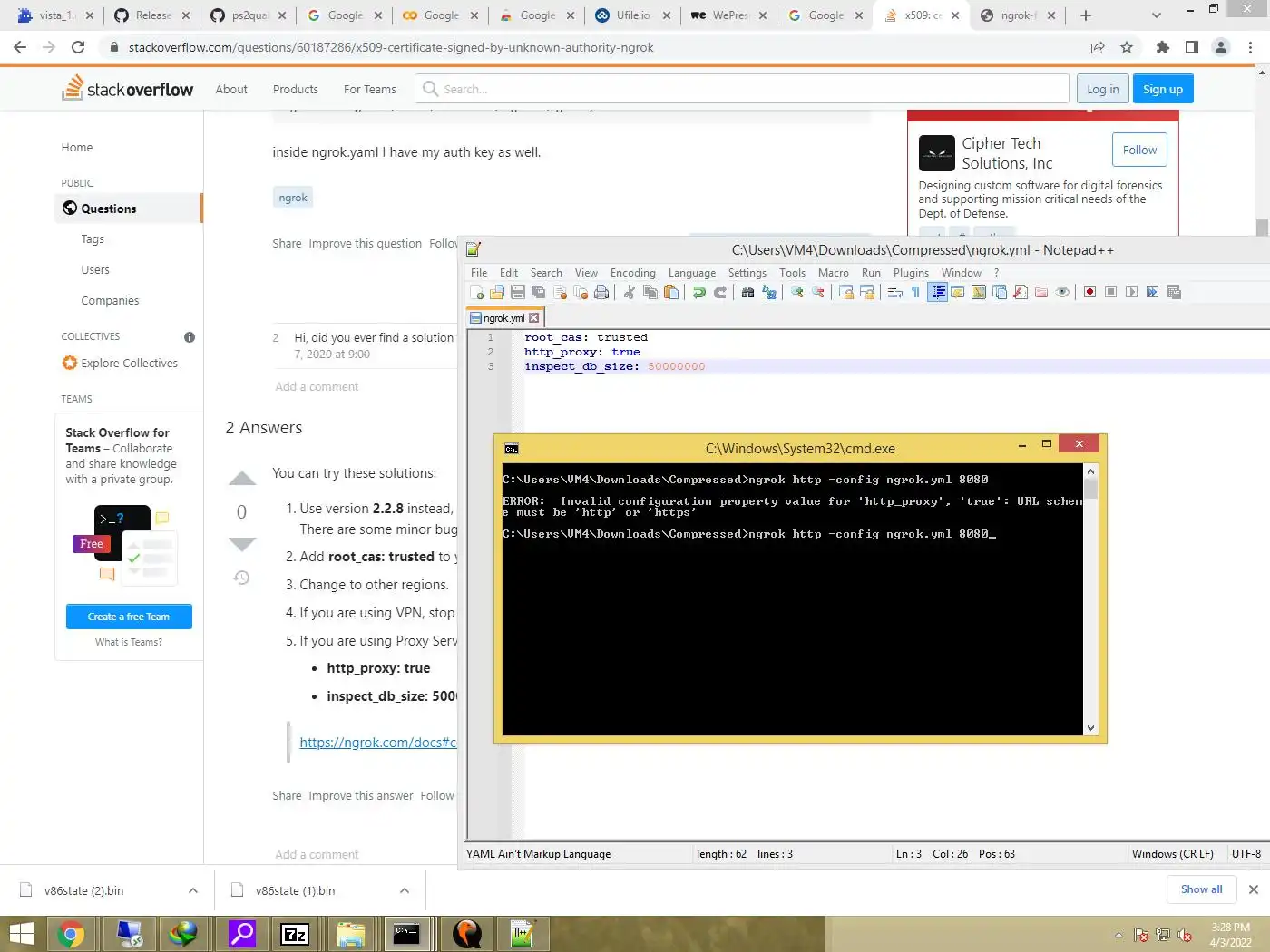Click save recorded macro icon
This screenshot has height=952, width=1270.
[x=1174, y=292]
